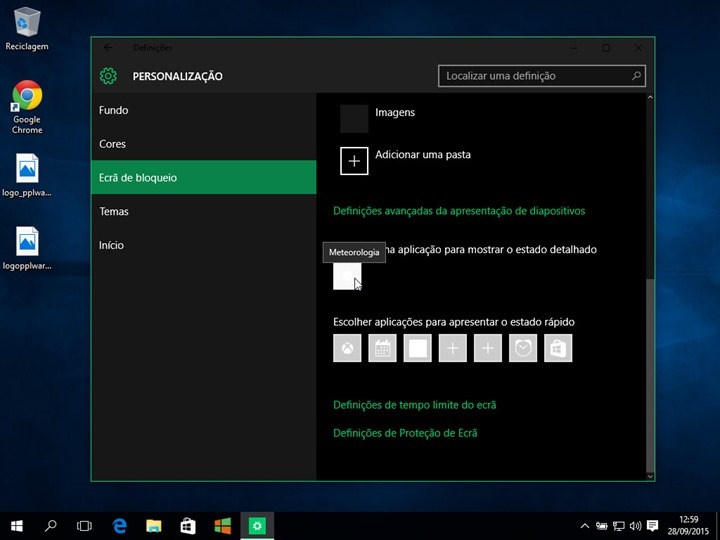
Task: Open the Fundo settings section
Action: click(204, 110)
